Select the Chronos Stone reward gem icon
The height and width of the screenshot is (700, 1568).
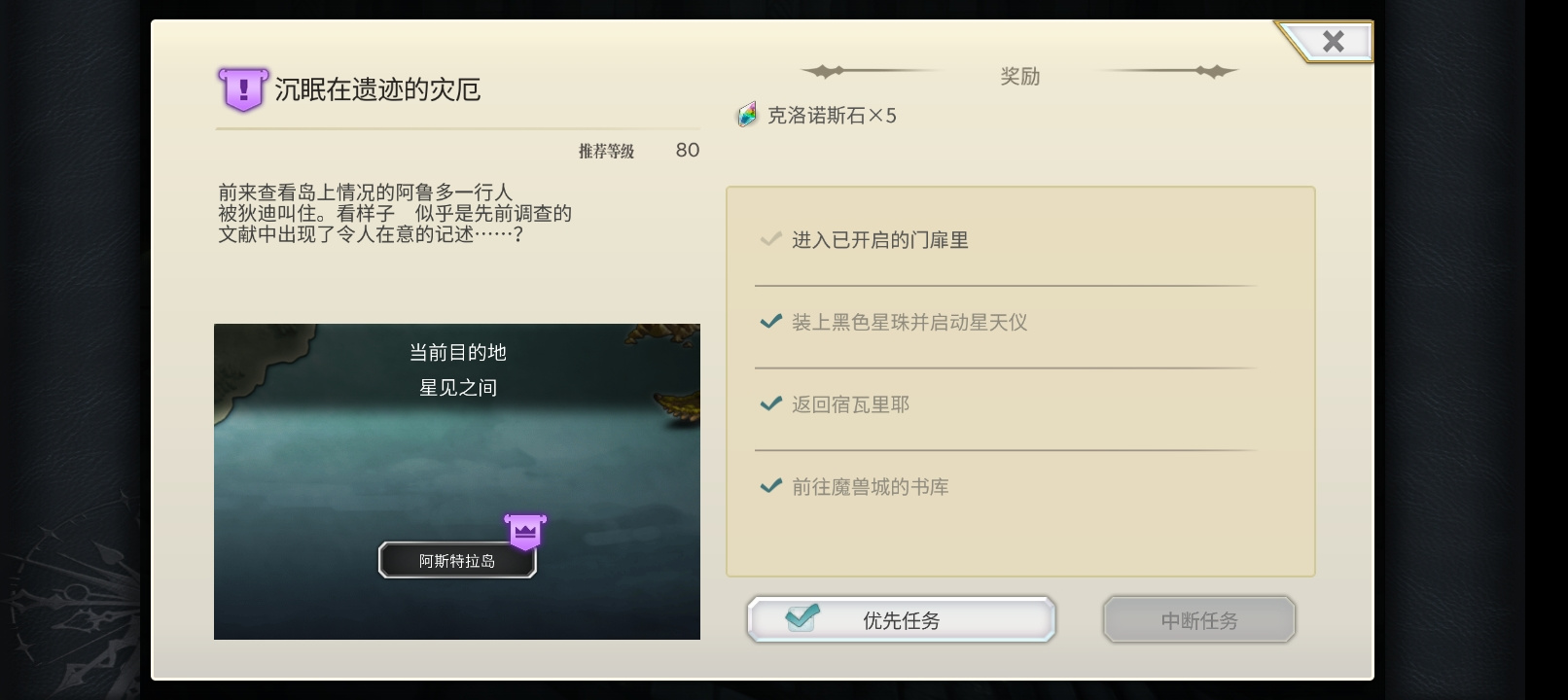click(x=746, y=115)
